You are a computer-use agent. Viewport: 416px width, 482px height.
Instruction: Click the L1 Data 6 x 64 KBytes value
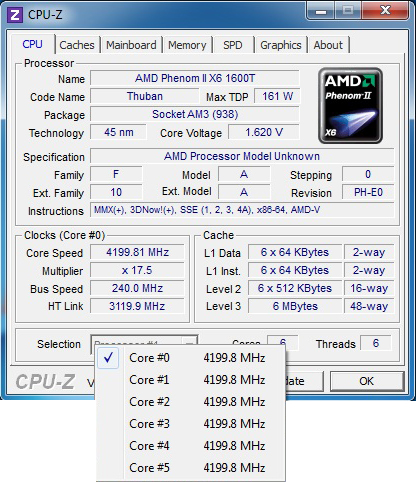tap(295, 252)
